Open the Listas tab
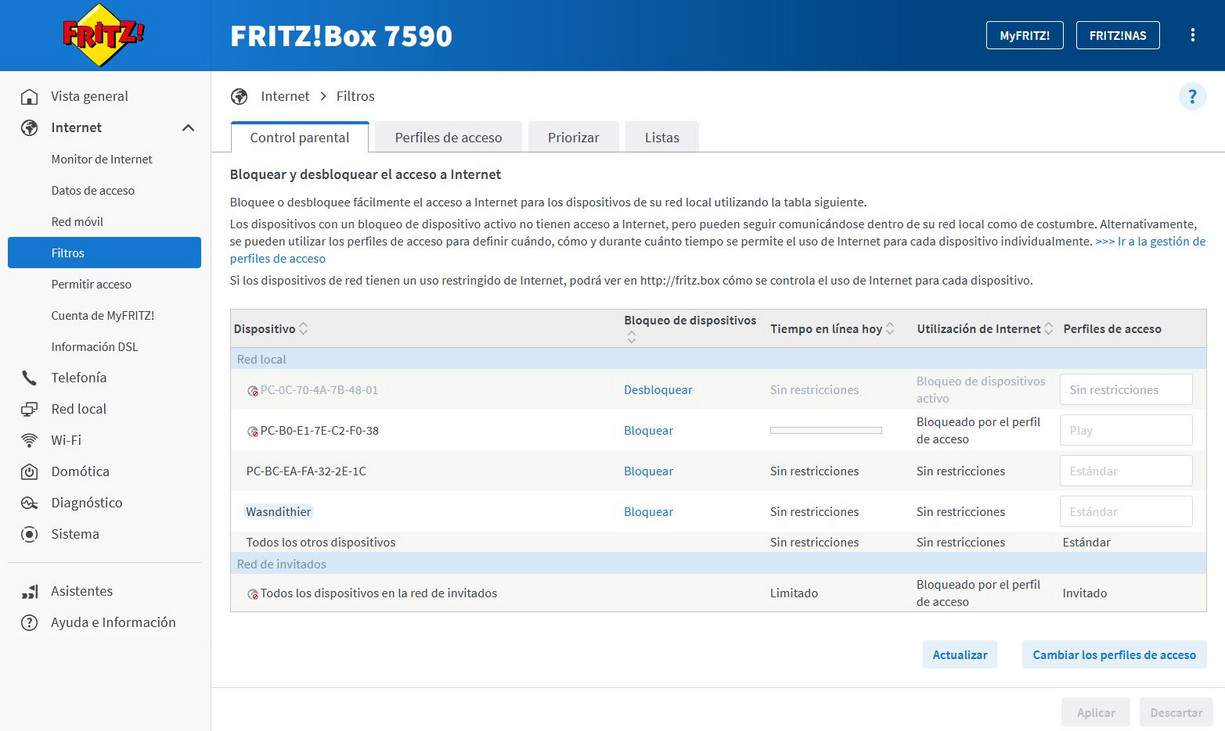1225x731 pixels. [662, 137]
